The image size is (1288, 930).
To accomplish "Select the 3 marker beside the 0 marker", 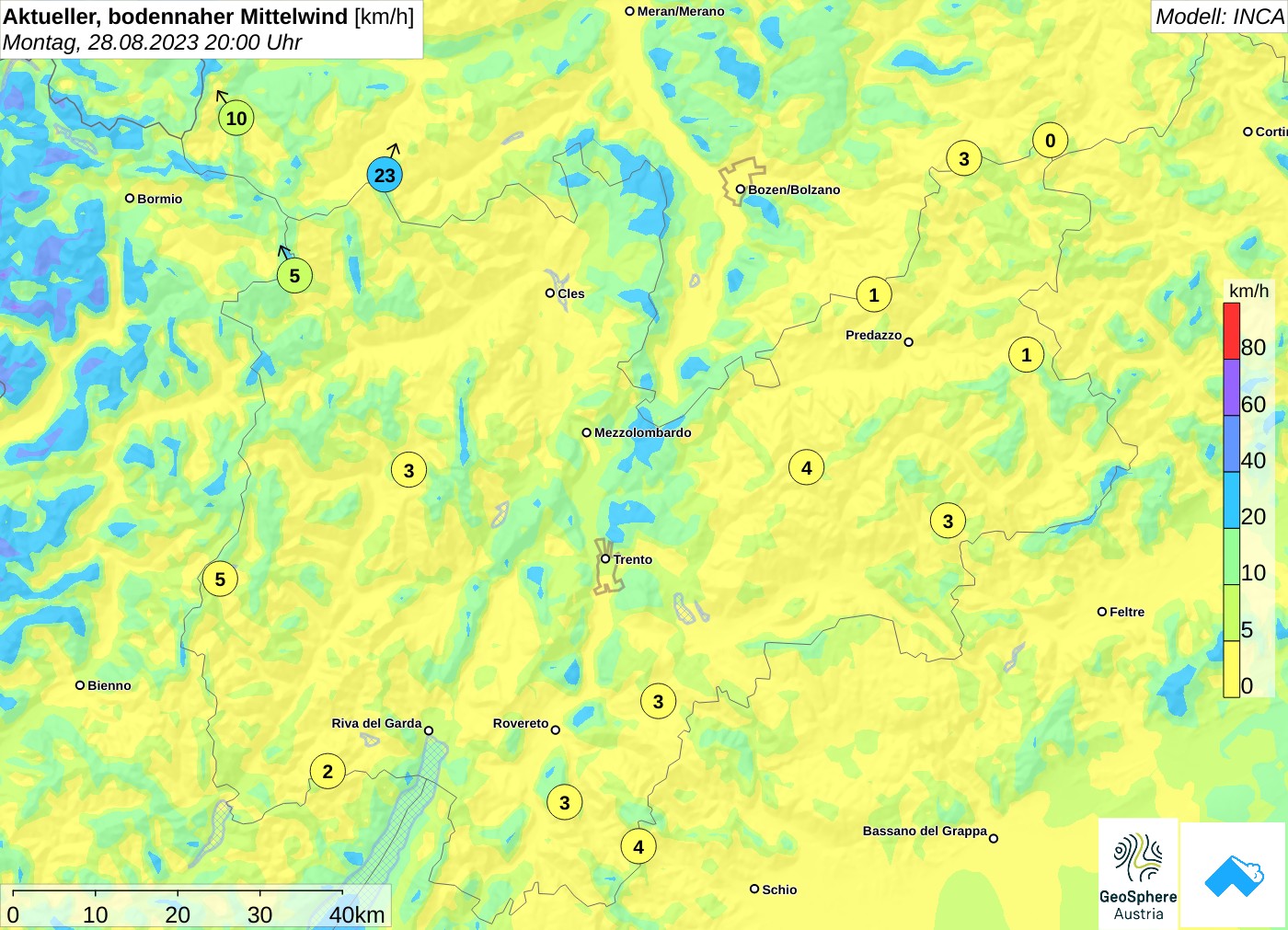I will pos(964,158).
